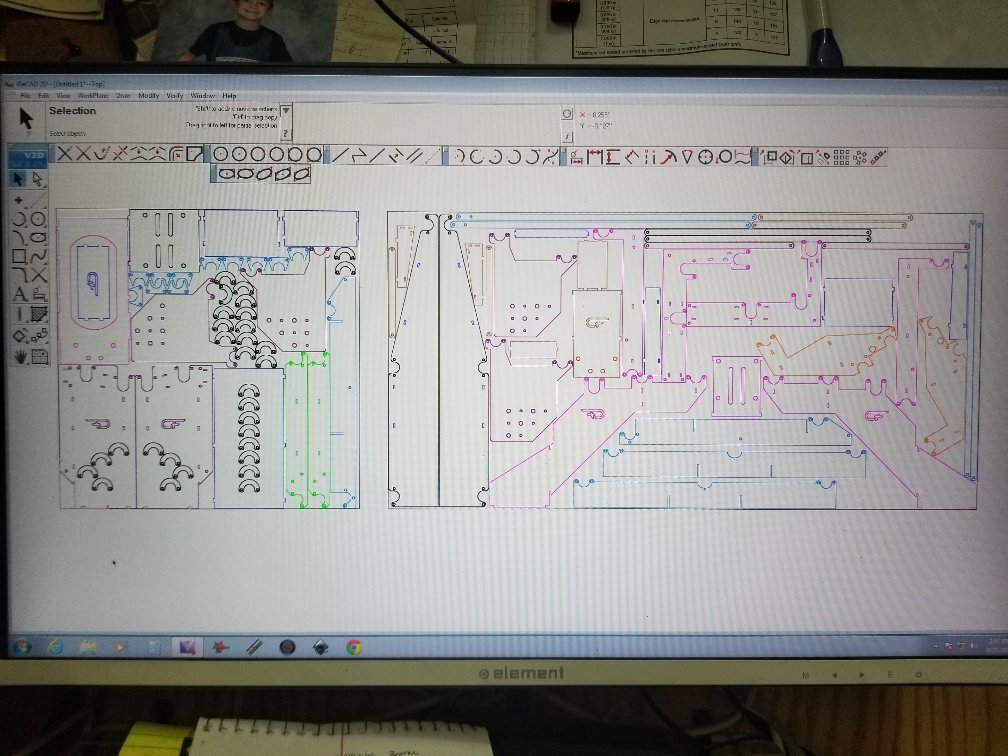Screen dimensions: 1008x756
Task: Click the X coordinate value field
Action: (x=596, y=114)
